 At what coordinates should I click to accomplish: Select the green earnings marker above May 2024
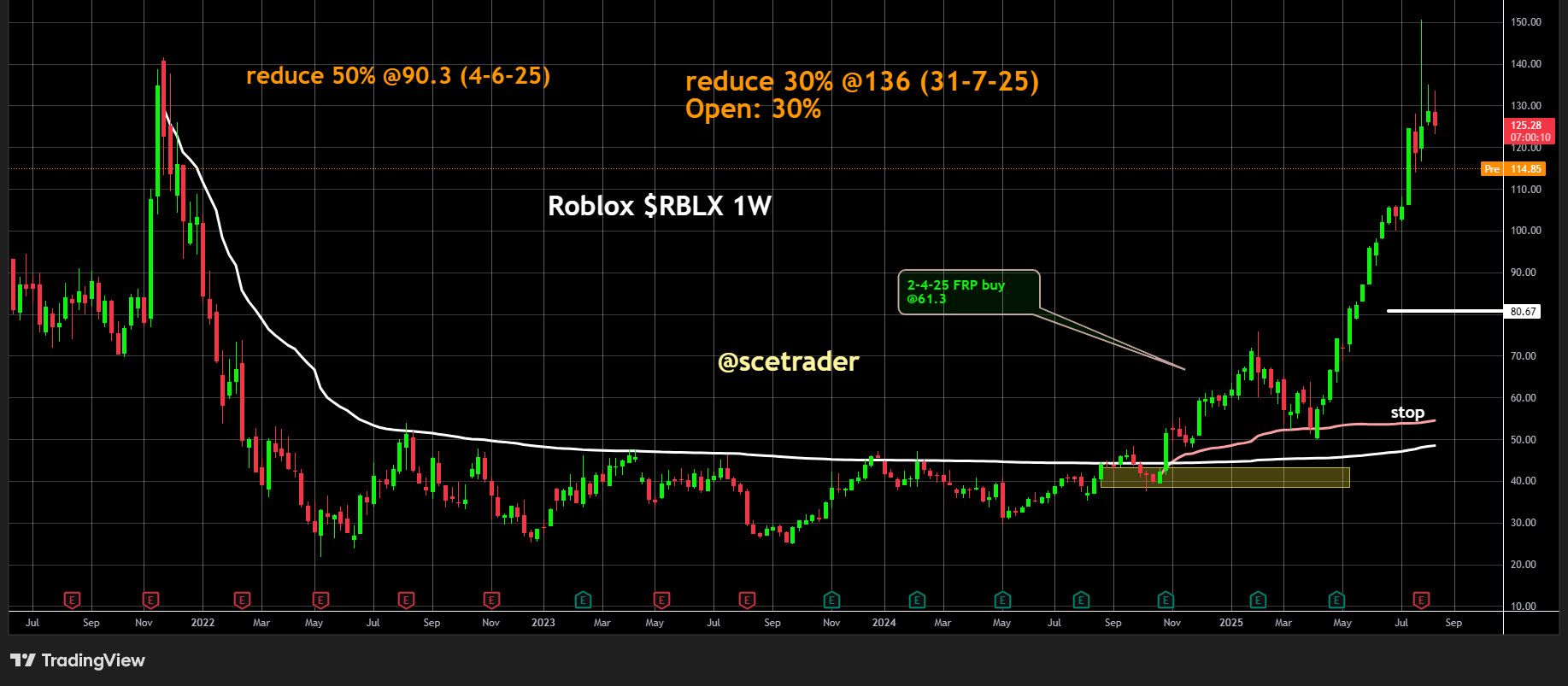click(x=1002, y=601)
